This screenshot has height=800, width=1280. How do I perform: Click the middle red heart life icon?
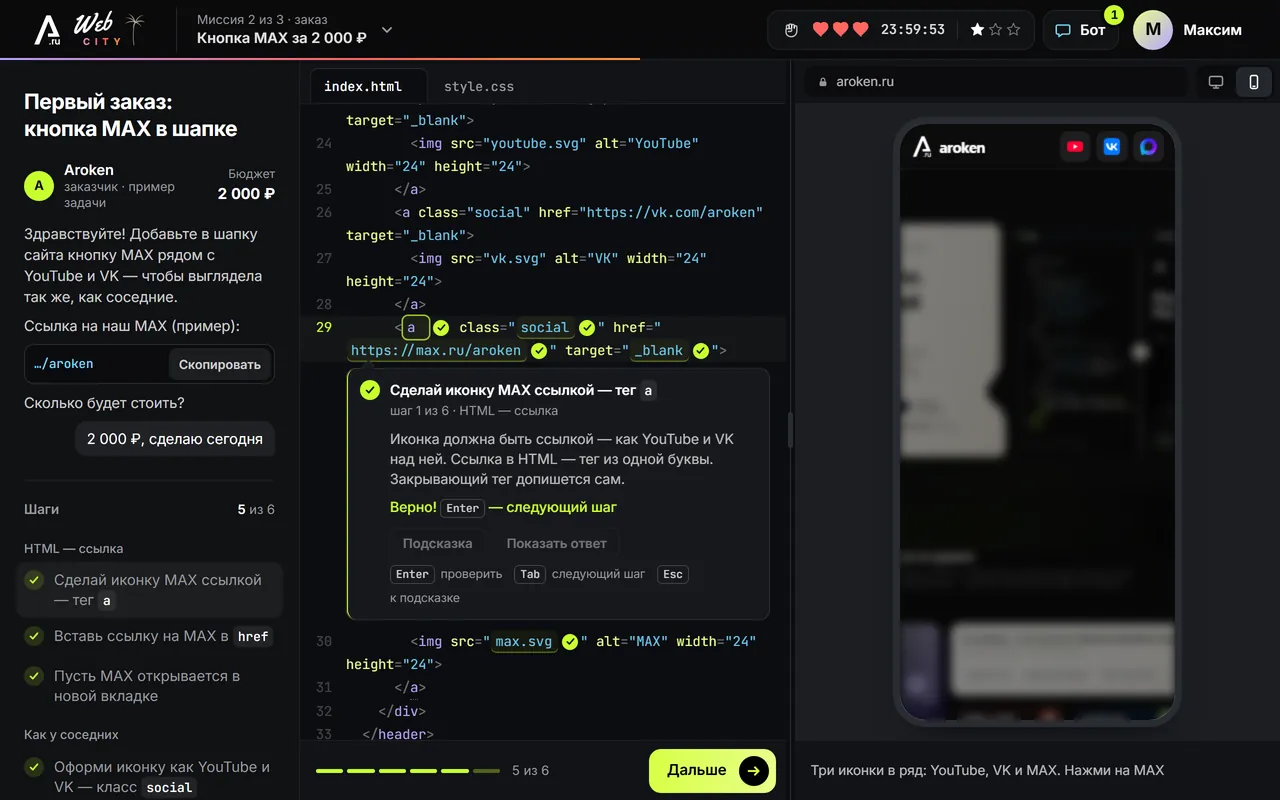coord(841,30)
